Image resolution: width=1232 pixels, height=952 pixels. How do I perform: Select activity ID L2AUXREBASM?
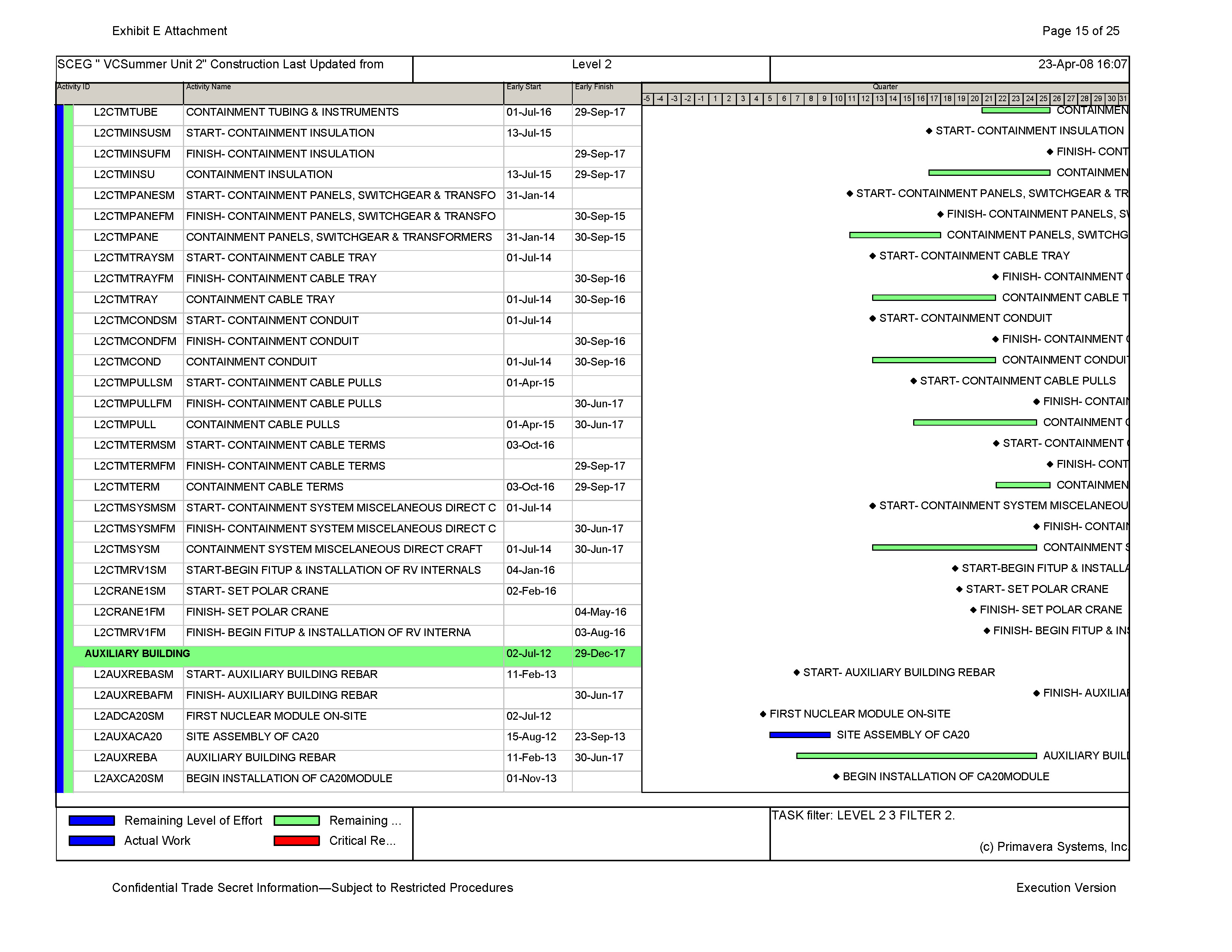point(134,675)
